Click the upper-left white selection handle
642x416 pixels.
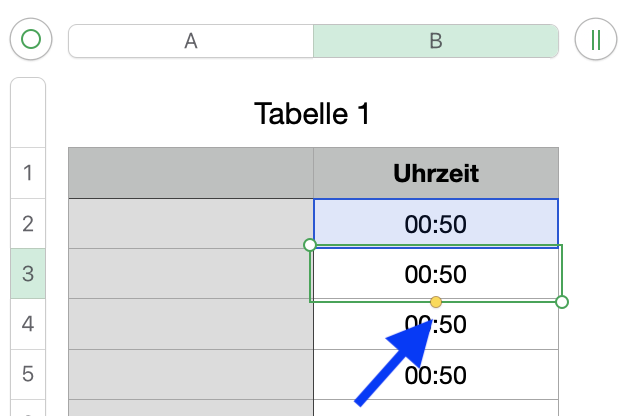[x=309, y=245]
